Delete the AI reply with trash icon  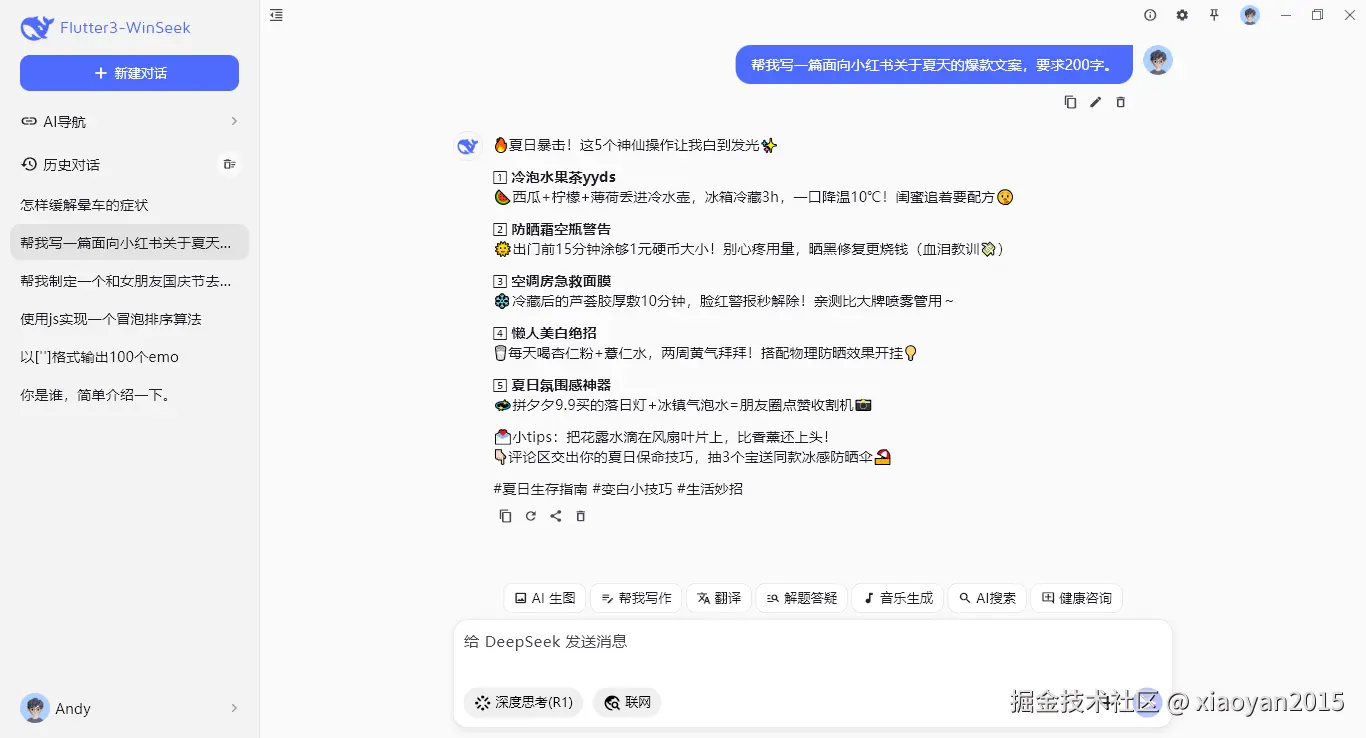point(580,515)
